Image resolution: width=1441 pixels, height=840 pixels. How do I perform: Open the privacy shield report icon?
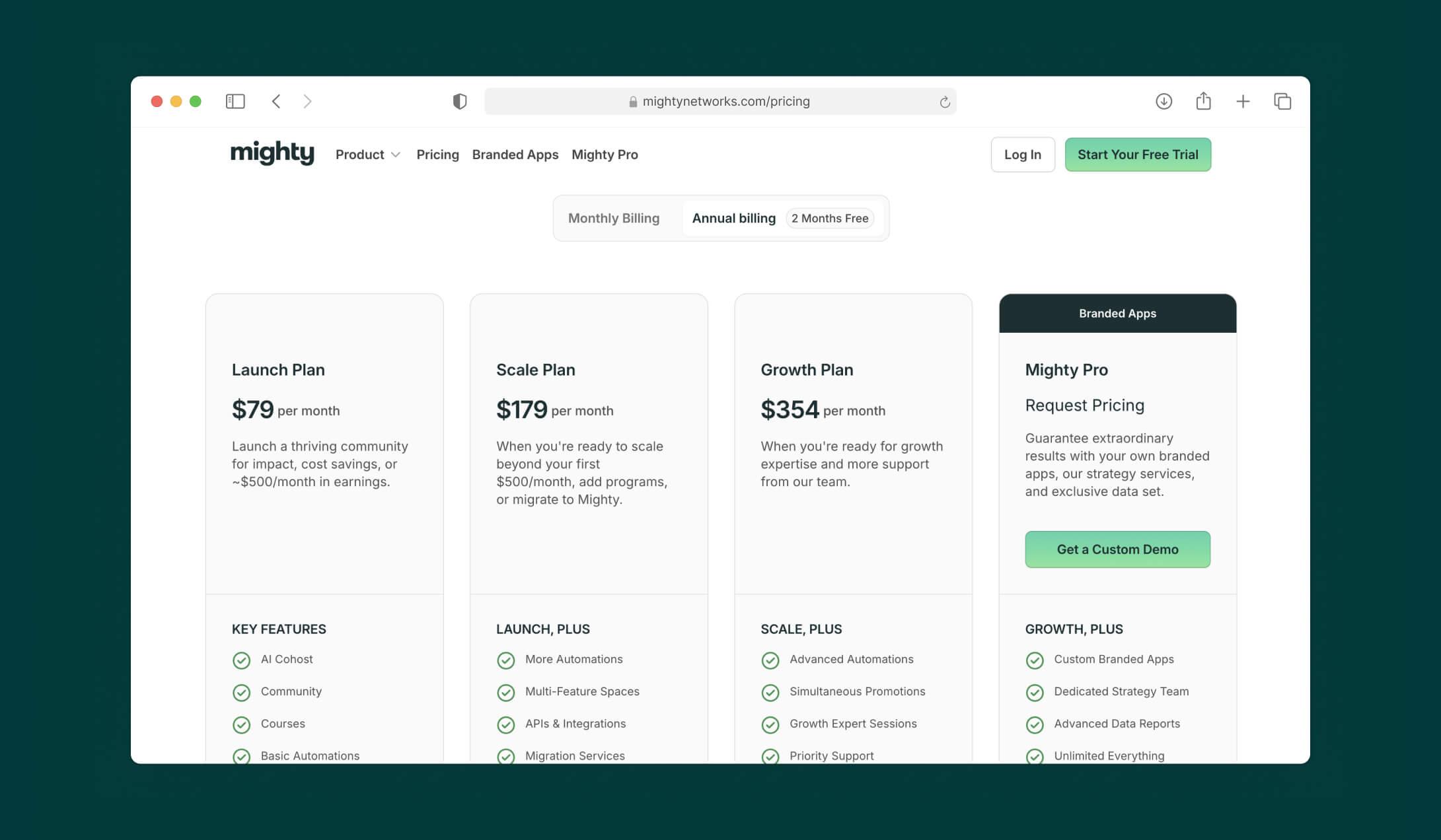point(460,101)
